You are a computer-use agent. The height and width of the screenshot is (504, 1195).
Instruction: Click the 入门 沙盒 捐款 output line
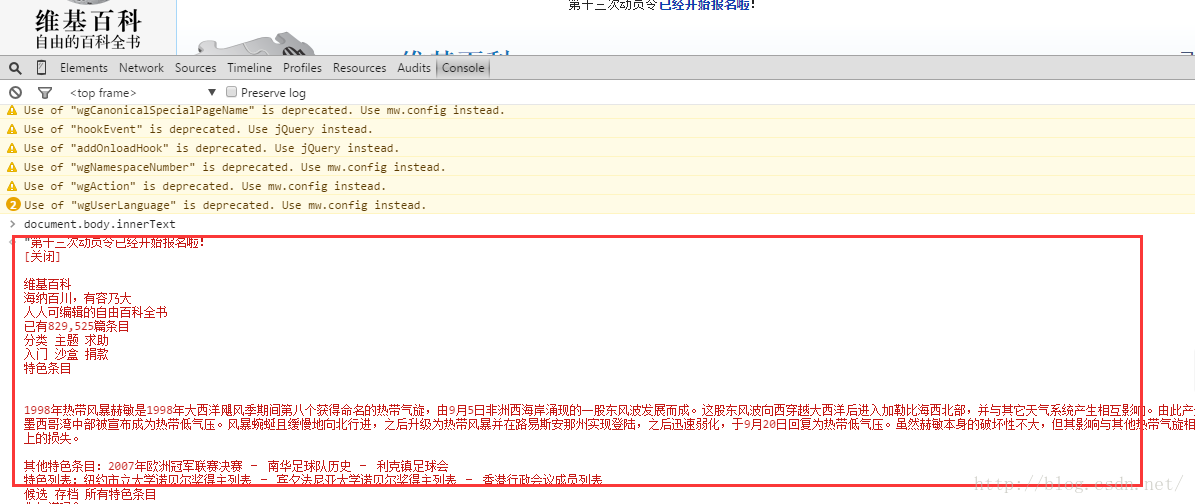click(66, 355)
